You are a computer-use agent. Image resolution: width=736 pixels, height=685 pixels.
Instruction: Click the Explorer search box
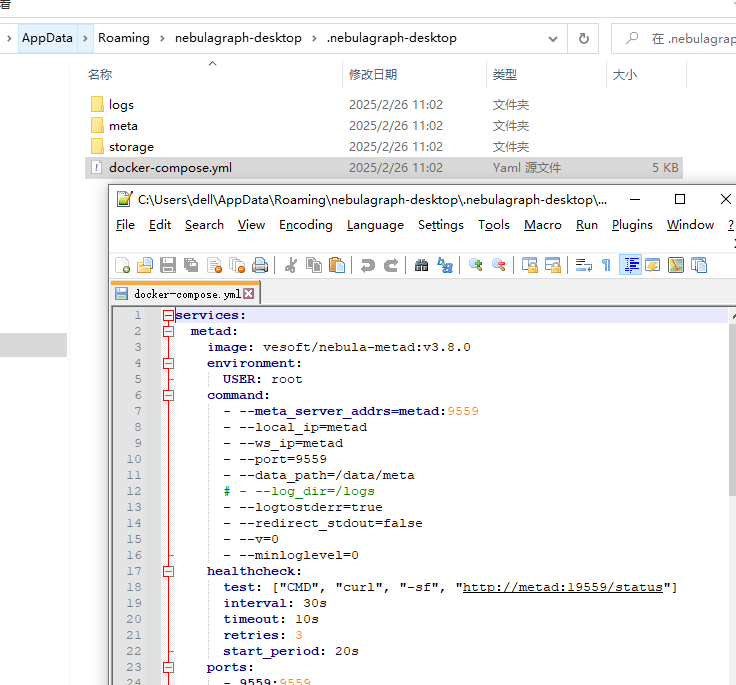click(x=676, y=38)
